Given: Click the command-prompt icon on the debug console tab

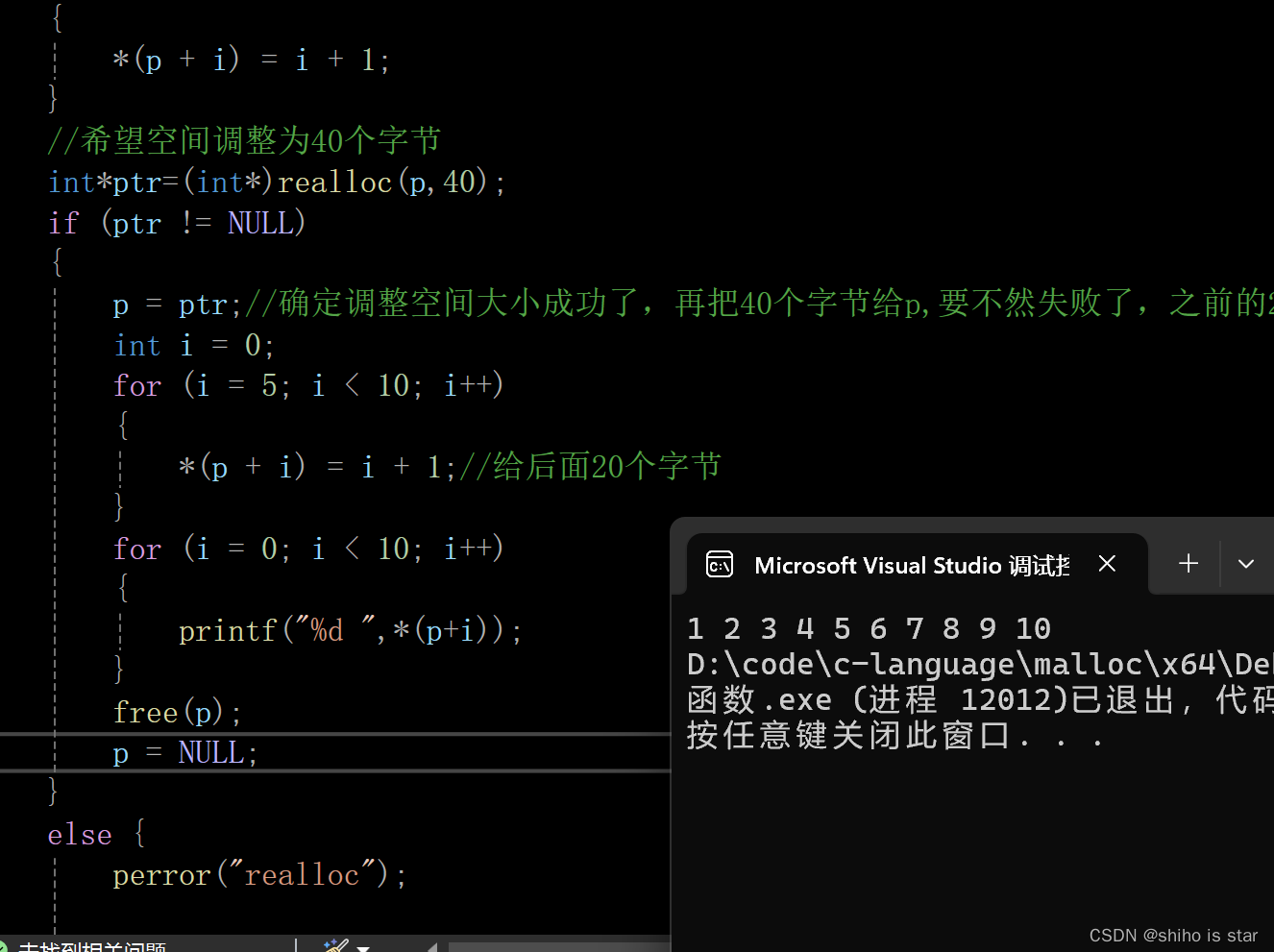Looking at the screenshot, I should point(719,564).
